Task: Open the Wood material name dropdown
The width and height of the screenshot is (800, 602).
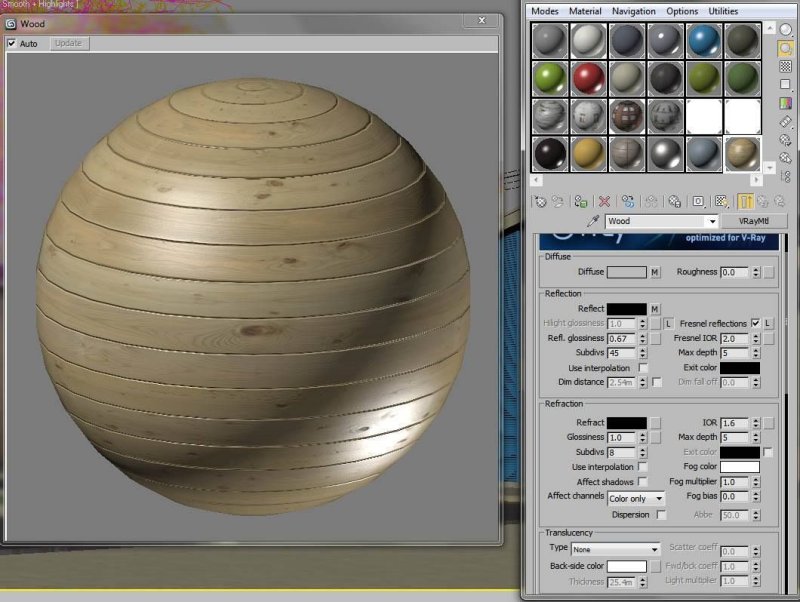Action: tap(713, 221)
